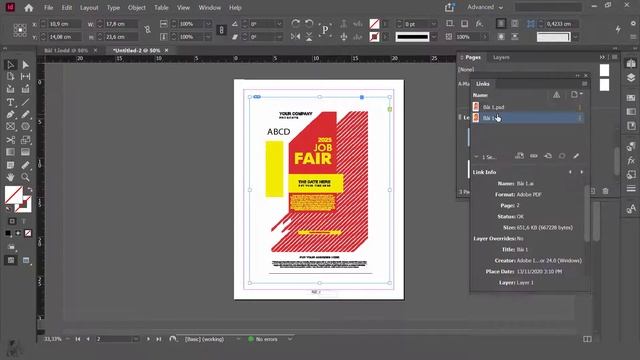Switch to the Layers tab
The height and width of the screenshot is (360, 640).
[501, 58]
